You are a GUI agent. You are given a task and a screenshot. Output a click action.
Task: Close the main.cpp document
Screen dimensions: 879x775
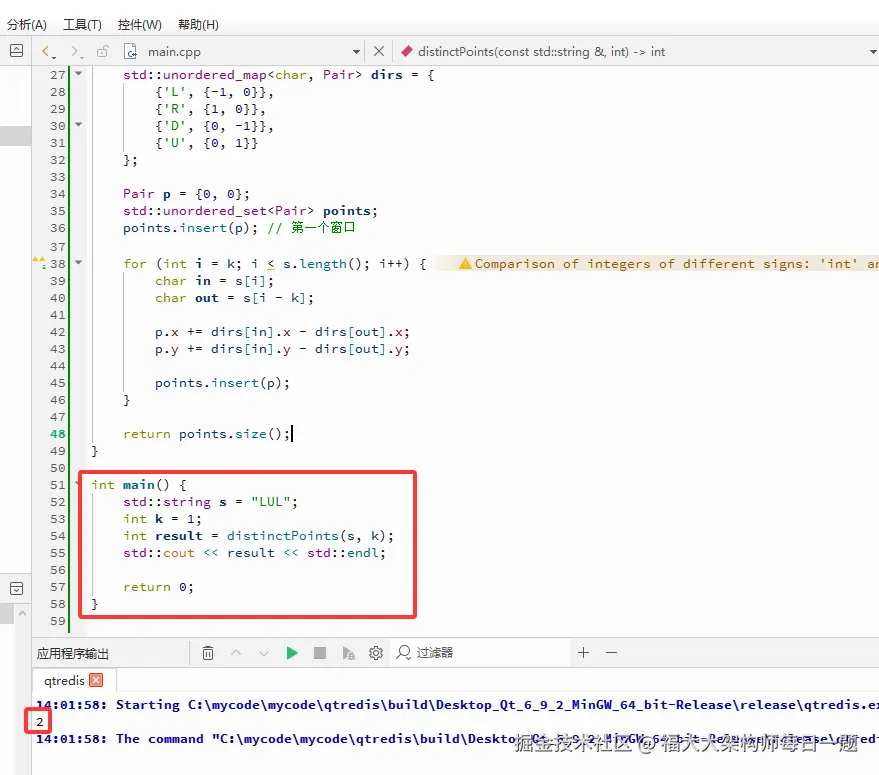pyautogui.click(x=379, y=52)
